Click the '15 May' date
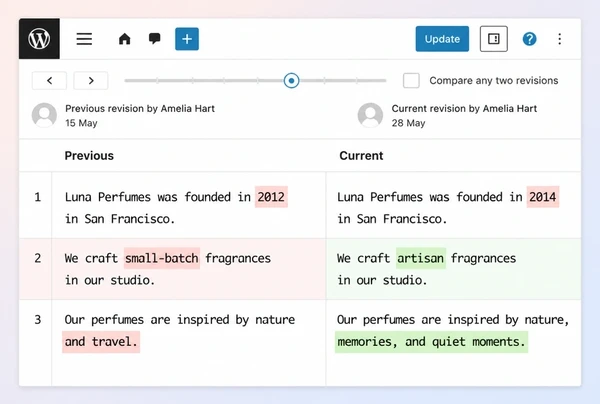Viewport: 600px width, 404px height. tap(81, 123)
